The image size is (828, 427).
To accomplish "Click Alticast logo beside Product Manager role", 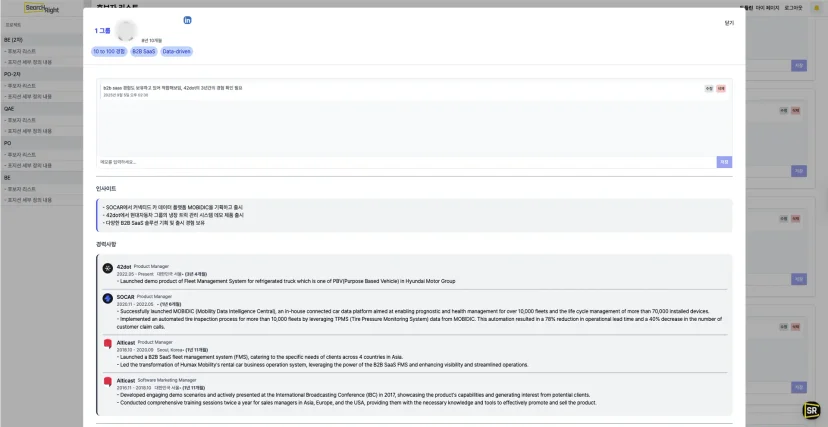I will coord(108,344).
